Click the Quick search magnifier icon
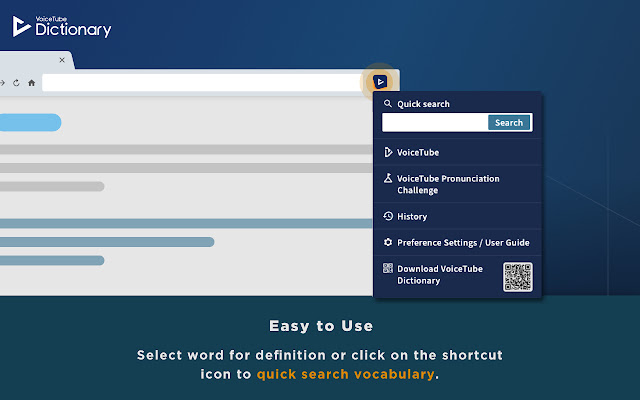The width and height of the screenshot is (640, 400). (x=388, y=104)
